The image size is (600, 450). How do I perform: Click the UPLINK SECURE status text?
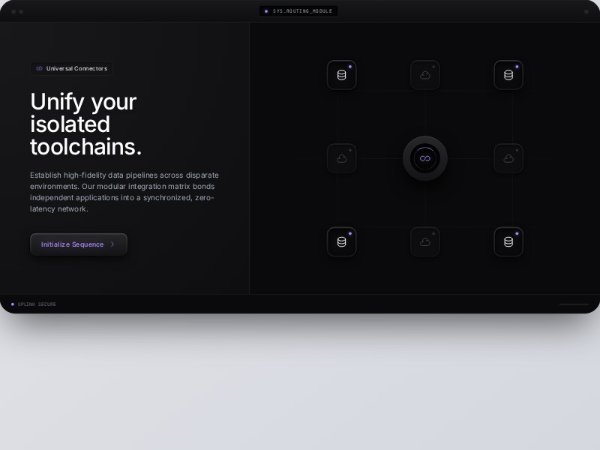point(37,304)
